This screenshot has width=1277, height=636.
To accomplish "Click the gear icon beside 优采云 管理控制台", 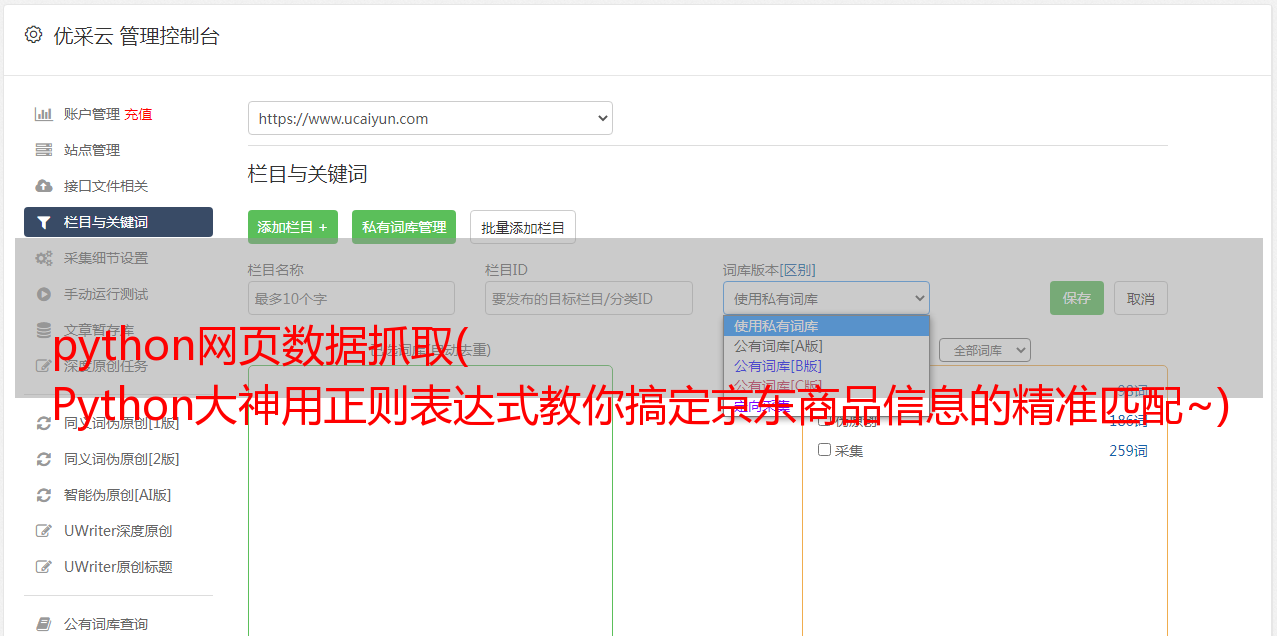I will pos(33,35).
